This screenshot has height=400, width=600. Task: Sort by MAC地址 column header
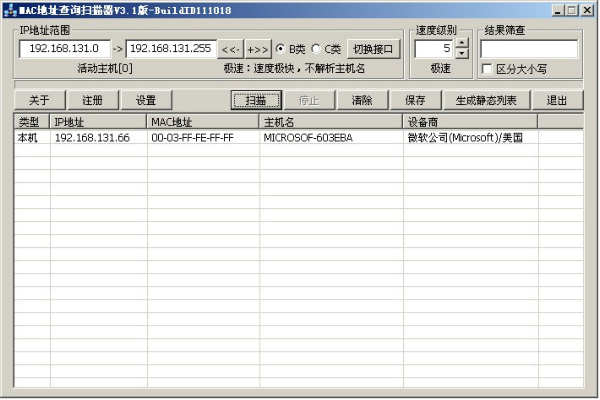pos(203,121)
